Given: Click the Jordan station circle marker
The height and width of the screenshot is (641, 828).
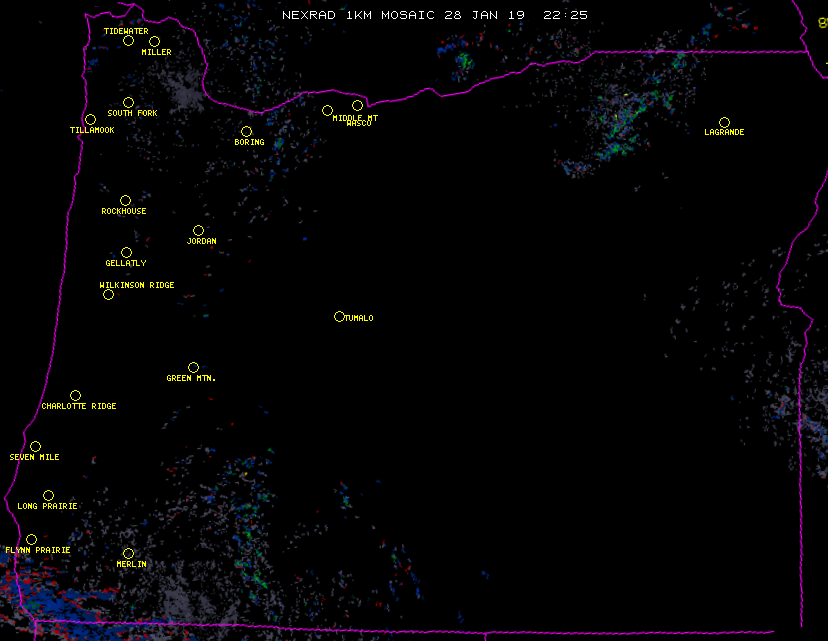Looking at the screenshot, I should pos(198,231).
